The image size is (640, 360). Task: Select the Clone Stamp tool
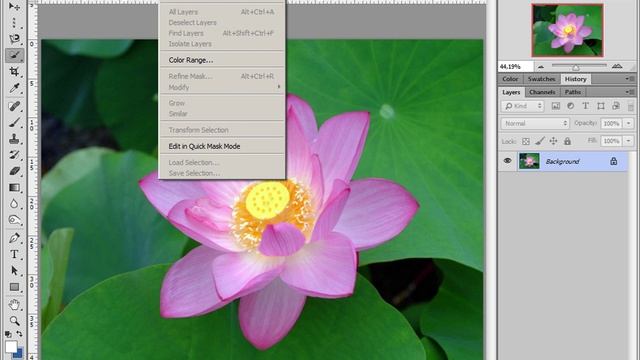click(14, 139)
